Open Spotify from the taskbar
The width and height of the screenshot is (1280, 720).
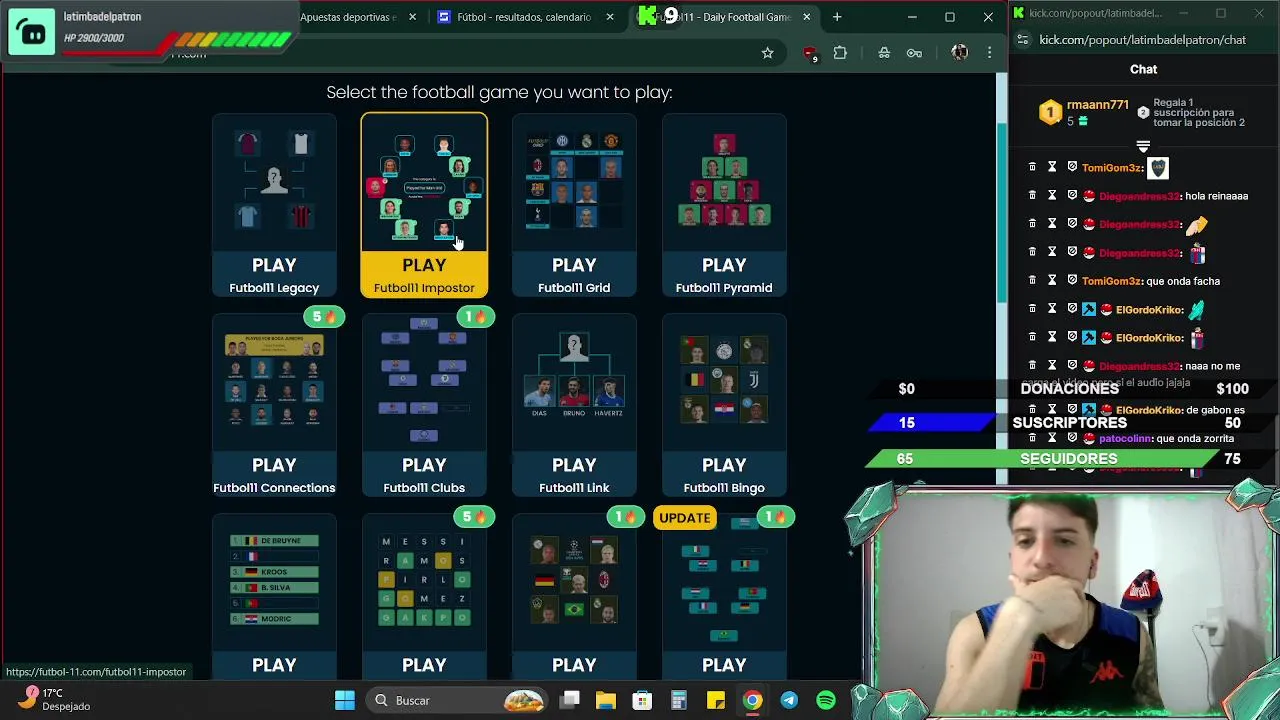click(826, 700)
